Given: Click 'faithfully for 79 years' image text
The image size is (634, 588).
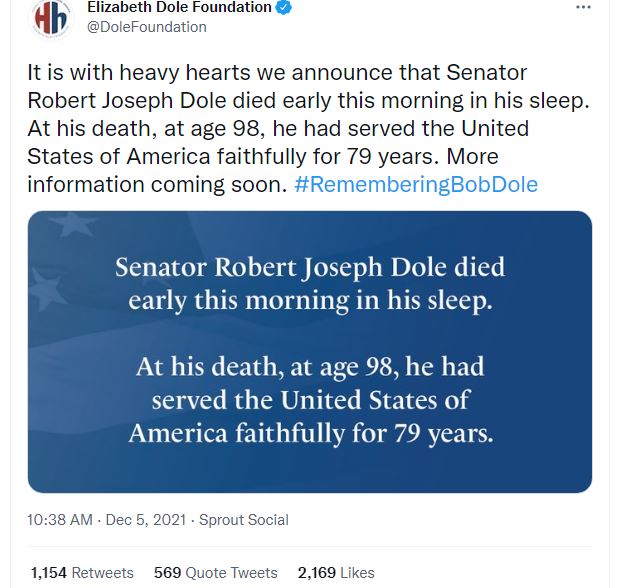Looking at the screenshot, I should click(x=364, y=434).
